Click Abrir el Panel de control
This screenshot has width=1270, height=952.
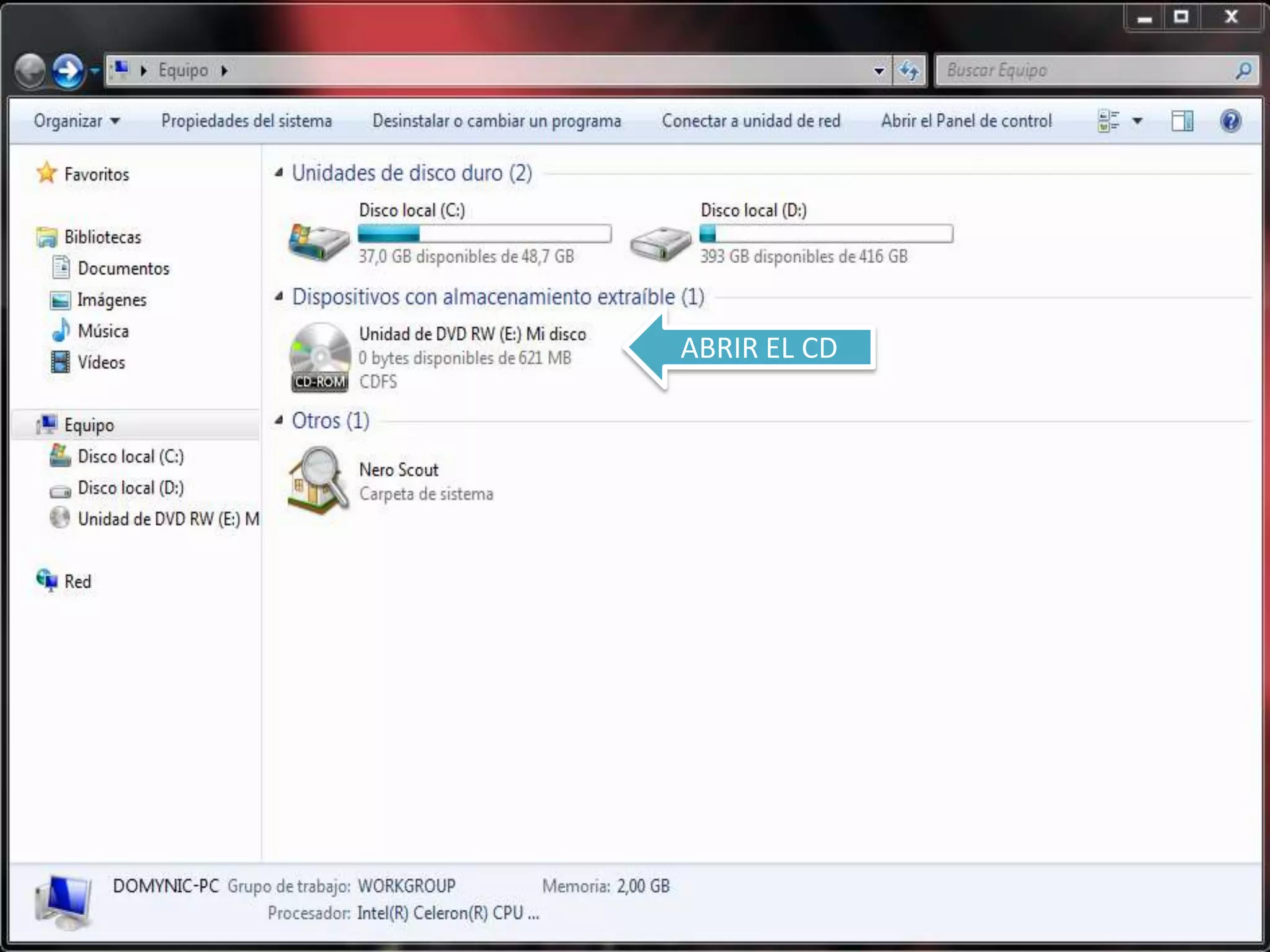966,121
